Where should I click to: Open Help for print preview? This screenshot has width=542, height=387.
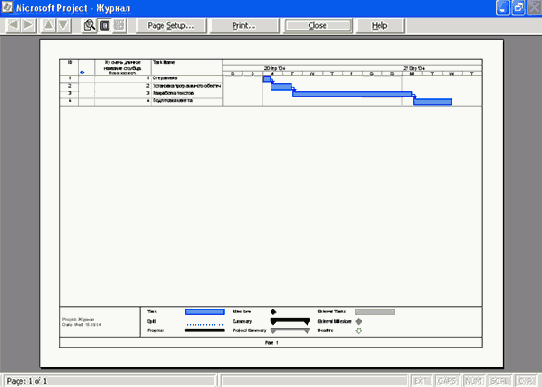pos(380,26)
